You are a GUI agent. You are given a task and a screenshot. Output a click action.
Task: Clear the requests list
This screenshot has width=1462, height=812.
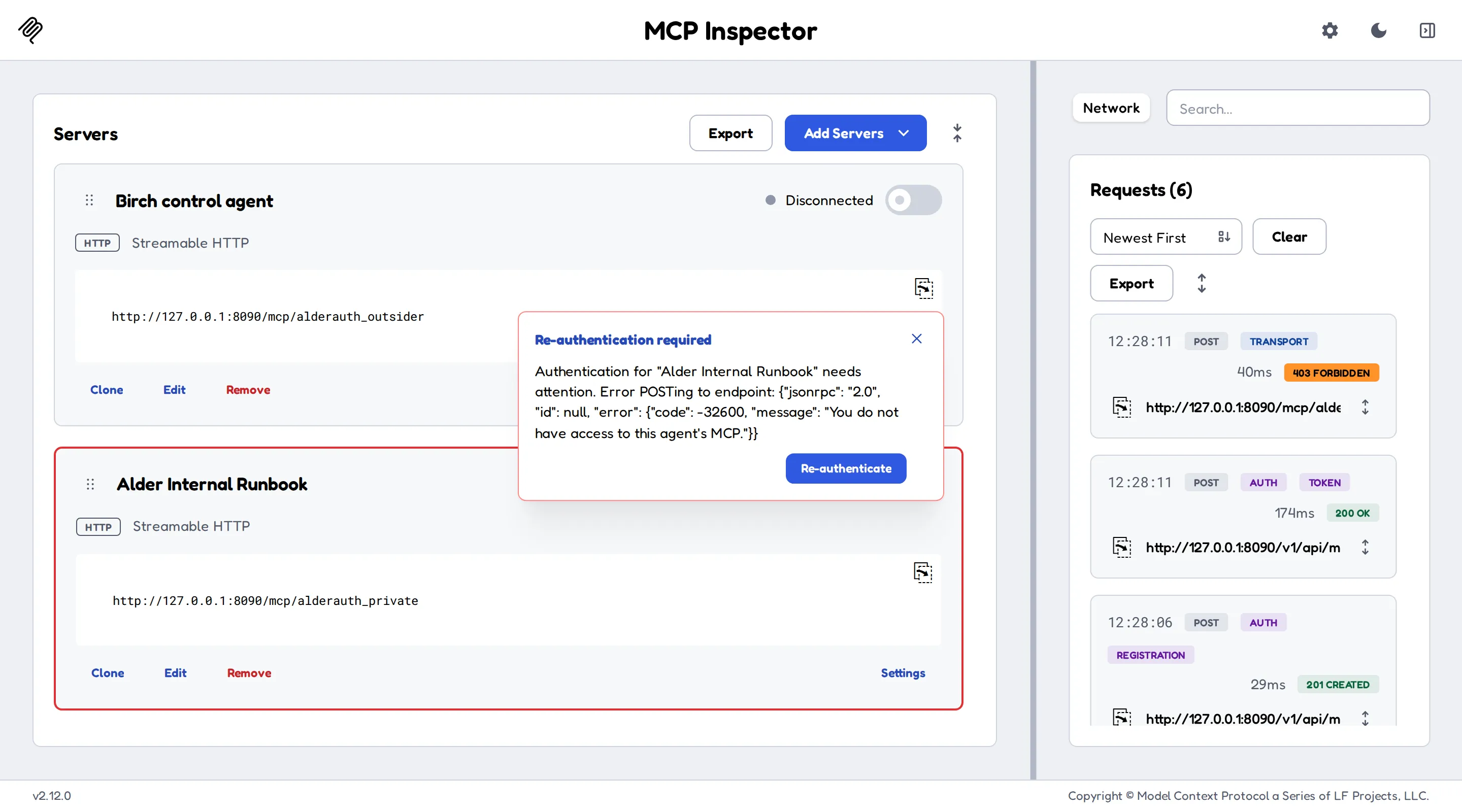coord(1289,236)
